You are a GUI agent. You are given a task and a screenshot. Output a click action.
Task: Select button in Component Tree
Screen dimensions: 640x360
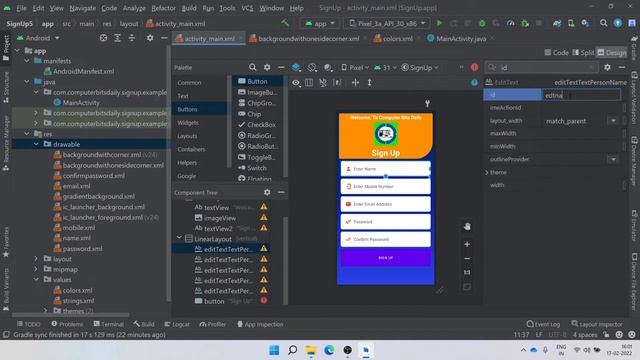(x=214, y=301)
